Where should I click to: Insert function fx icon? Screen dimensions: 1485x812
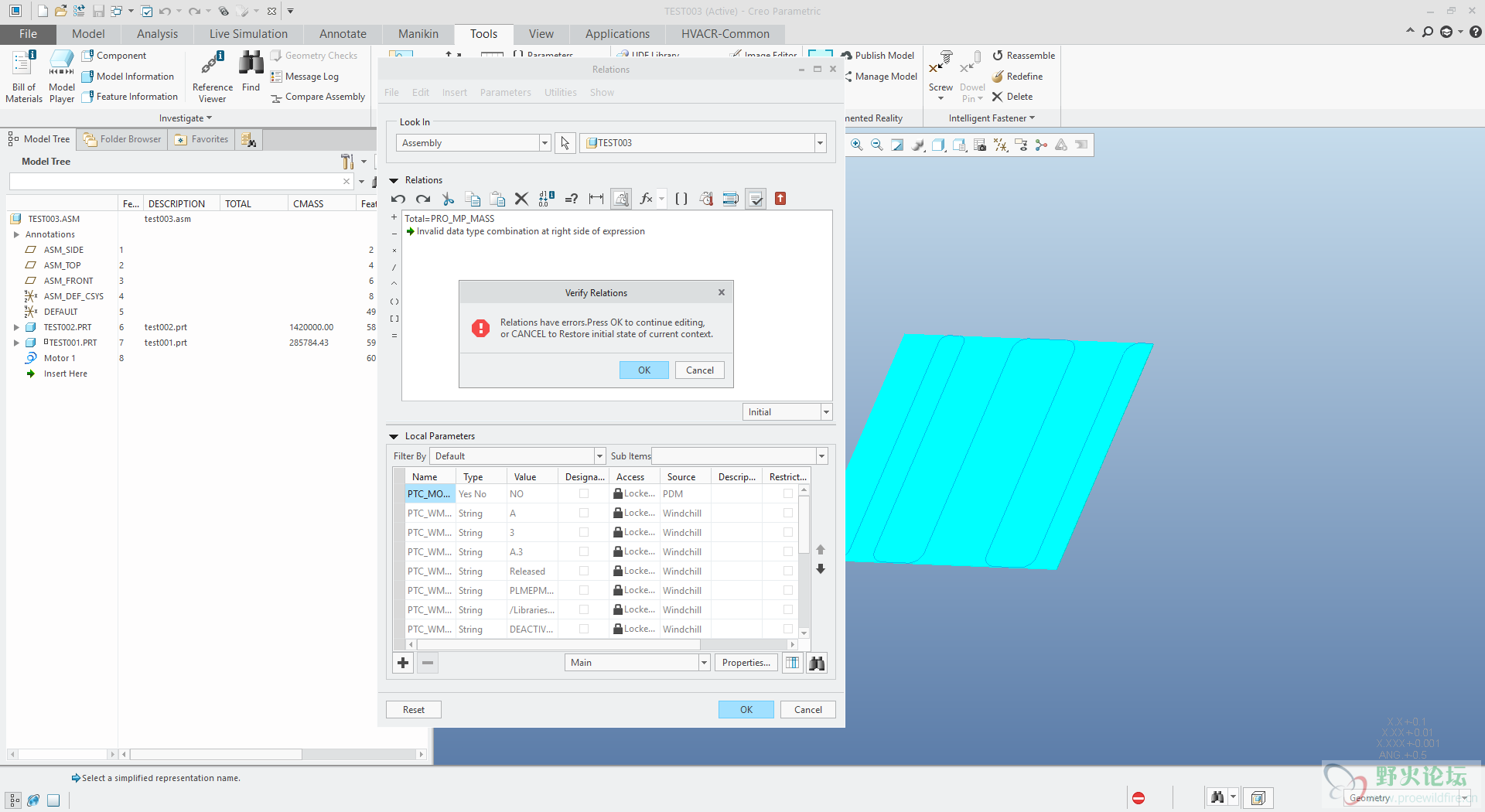click(647, 200)
